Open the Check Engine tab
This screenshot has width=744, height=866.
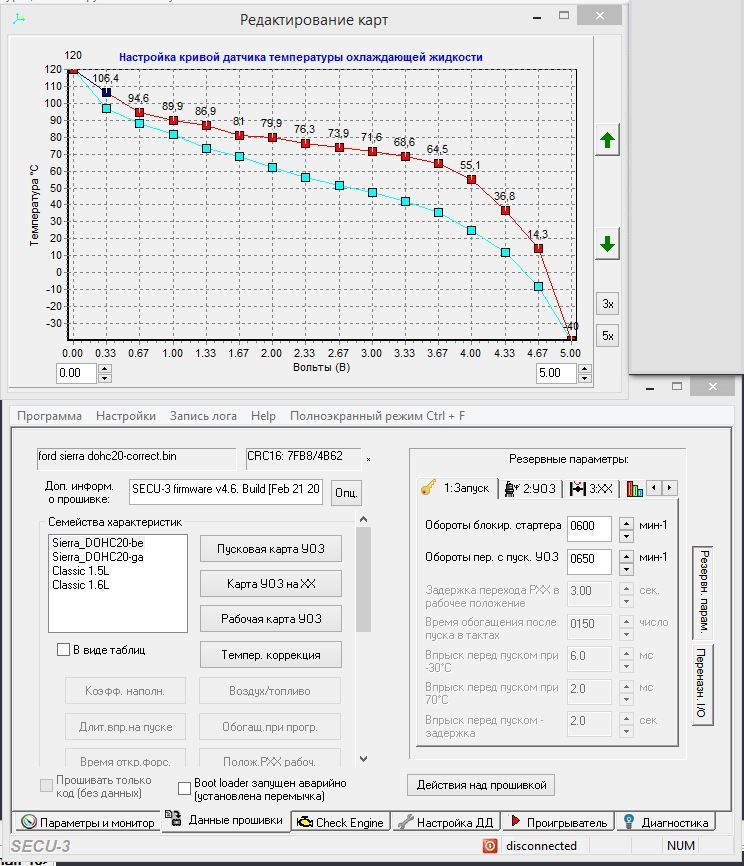(x=341, y=822)
